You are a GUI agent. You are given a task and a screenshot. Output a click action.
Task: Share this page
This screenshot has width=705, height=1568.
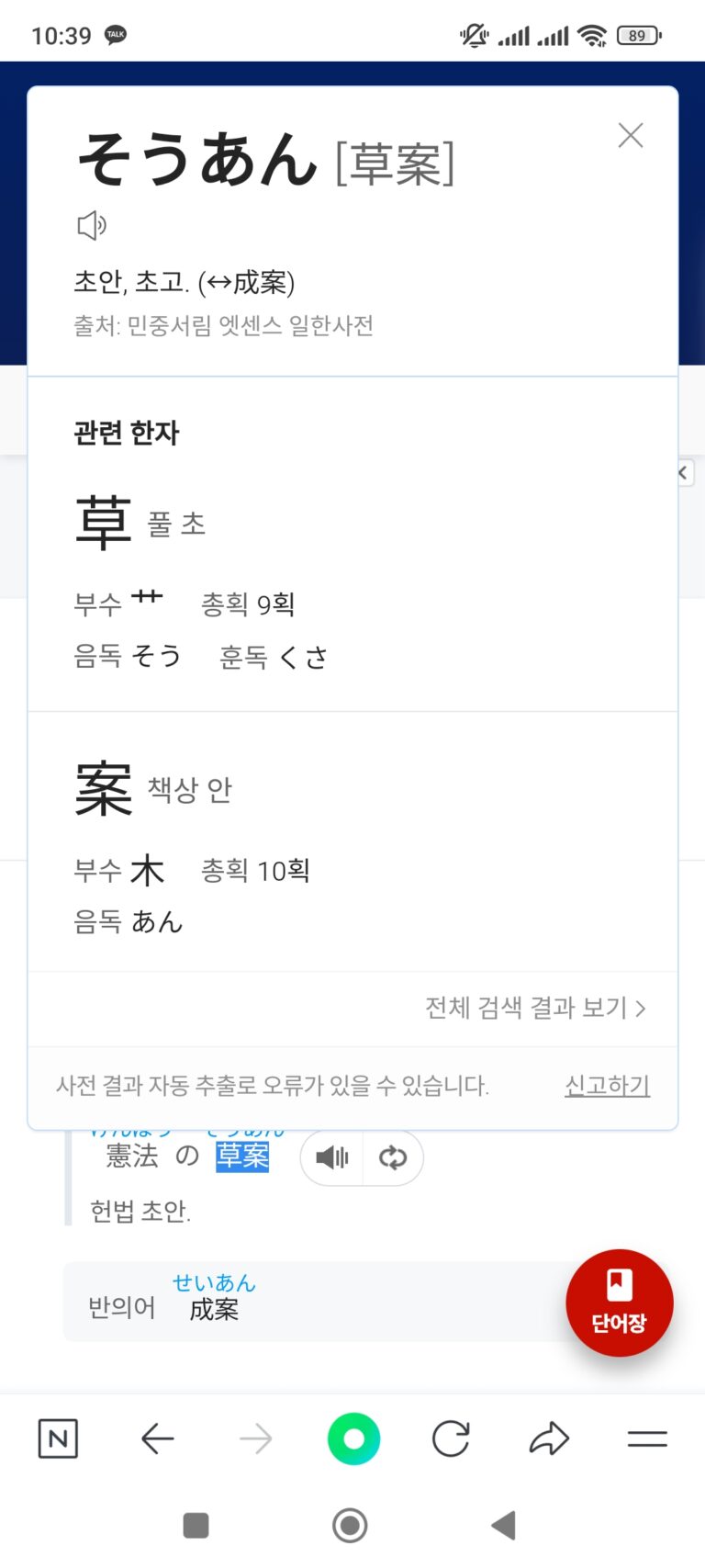coord(549,1438)
